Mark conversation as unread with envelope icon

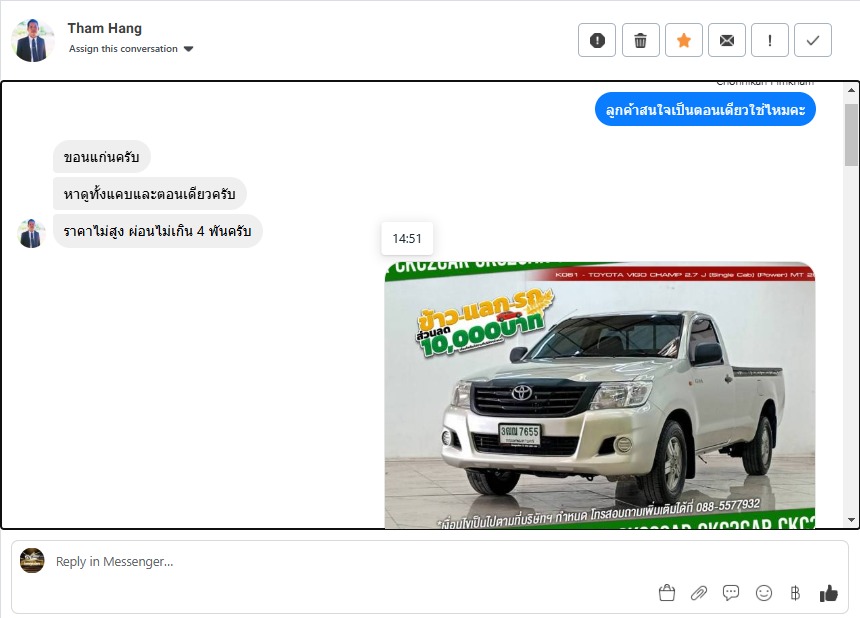pyautogui.click(x=727, y=40)
